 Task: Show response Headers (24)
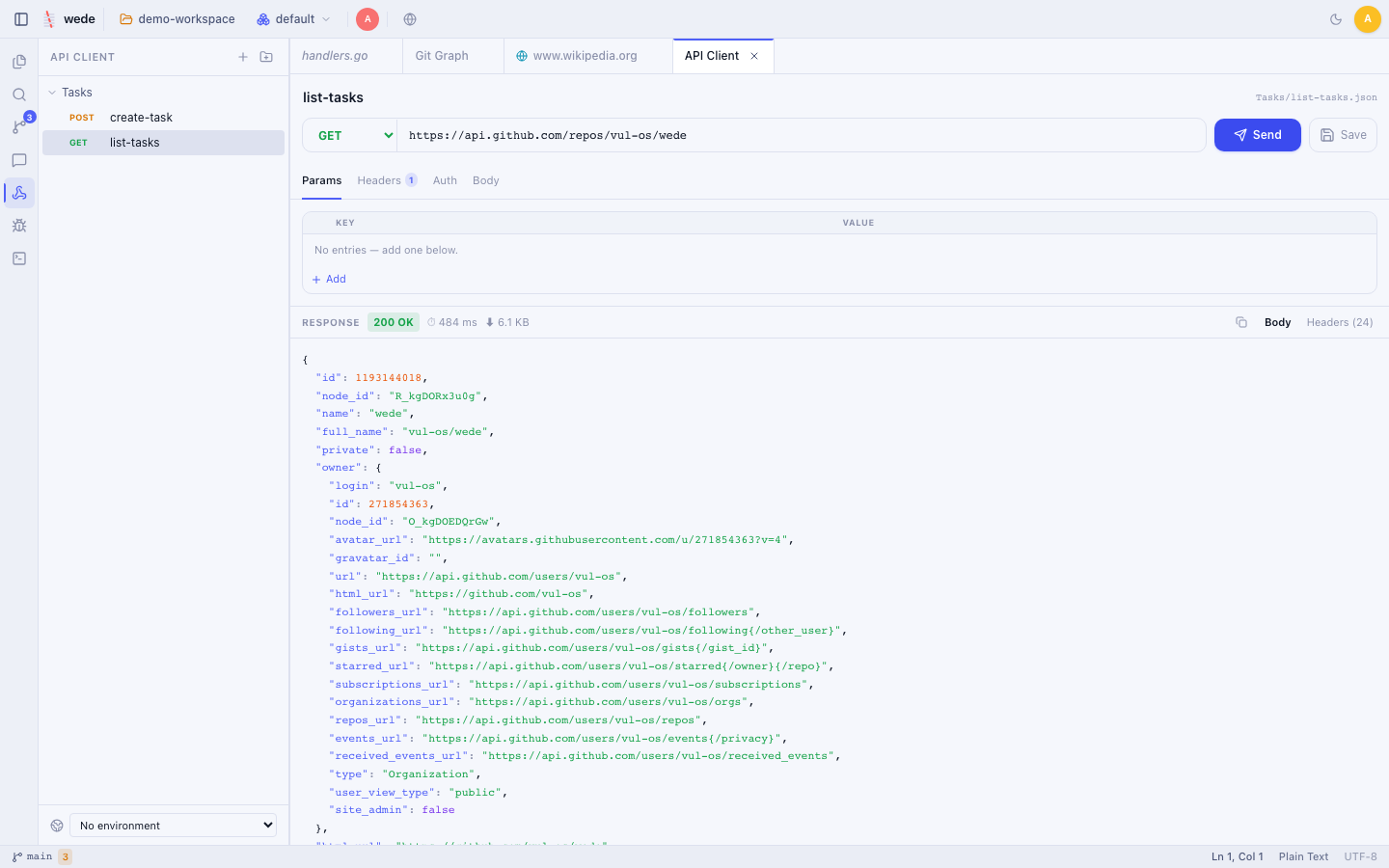click(x=1340, y=322)
